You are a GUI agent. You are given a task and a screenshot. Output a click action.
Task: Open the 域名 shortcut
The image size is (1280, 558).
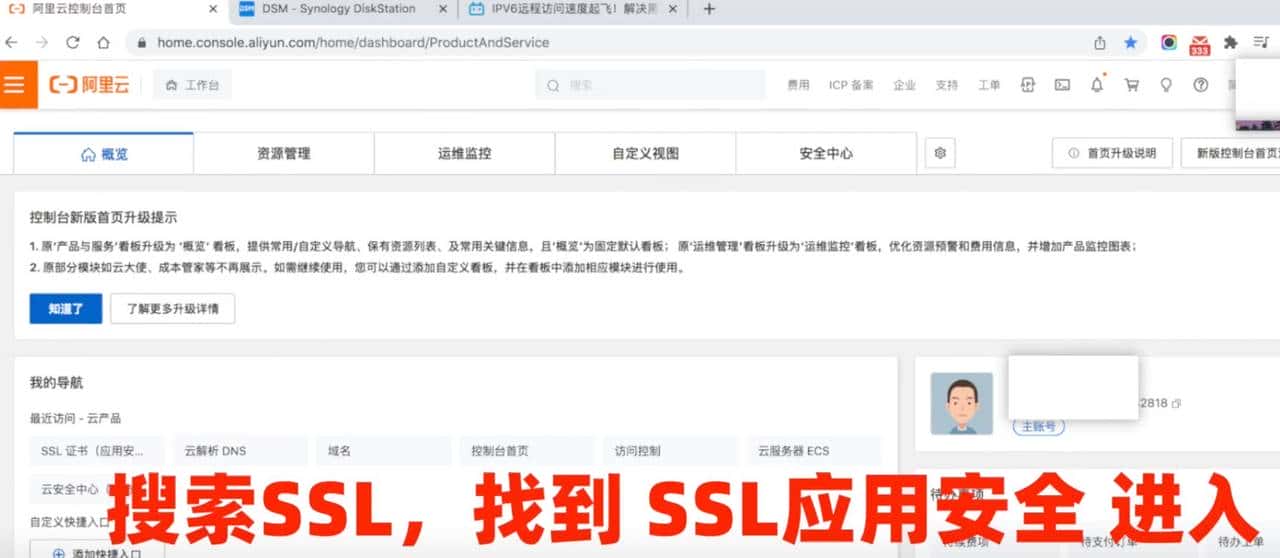384,451
